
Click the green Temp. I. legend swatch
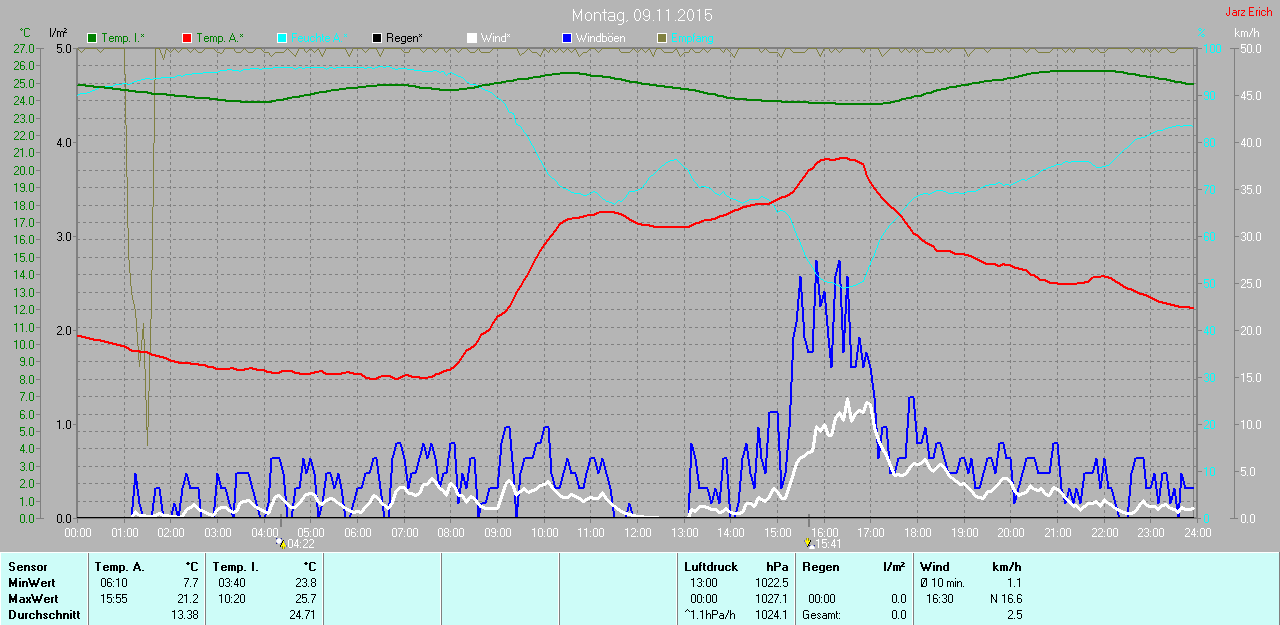point(93,38)
